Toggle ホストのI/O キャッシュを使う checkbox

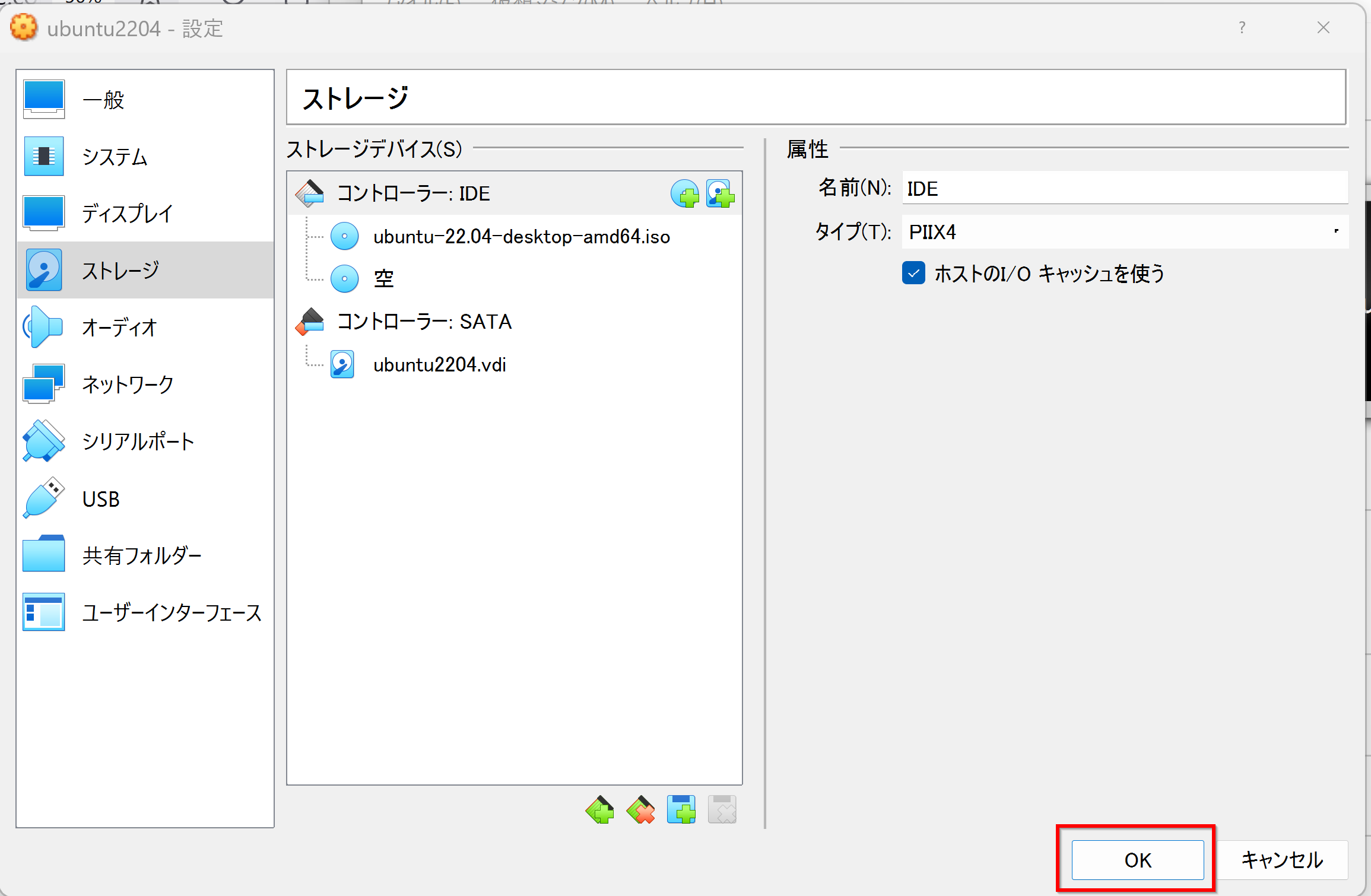tap(914, 273)
